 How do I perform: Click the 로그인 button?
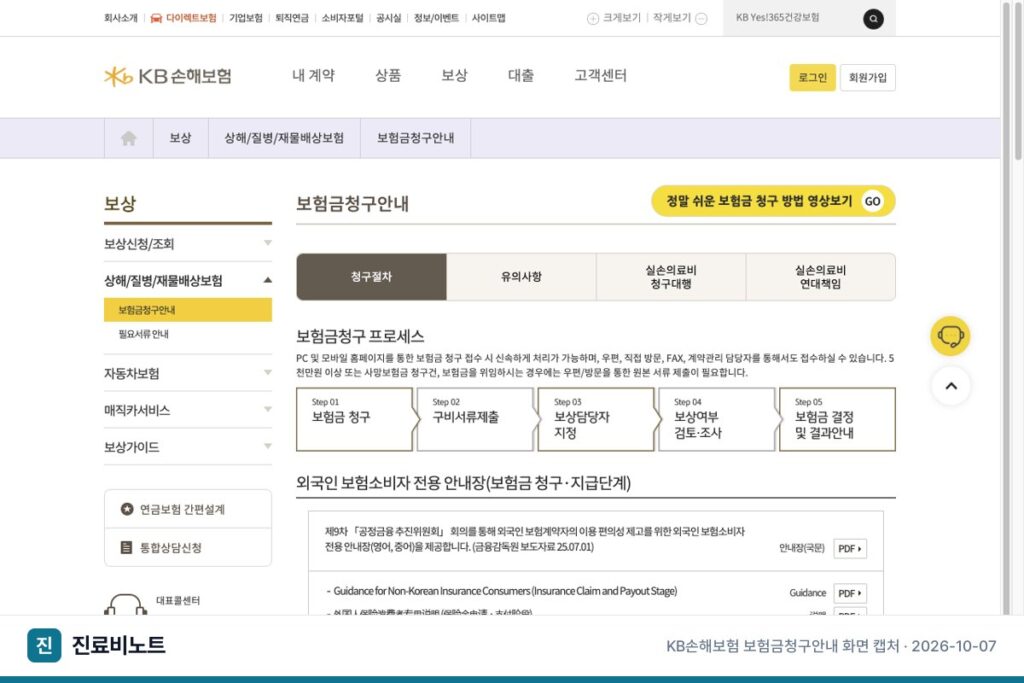(812, 78)
